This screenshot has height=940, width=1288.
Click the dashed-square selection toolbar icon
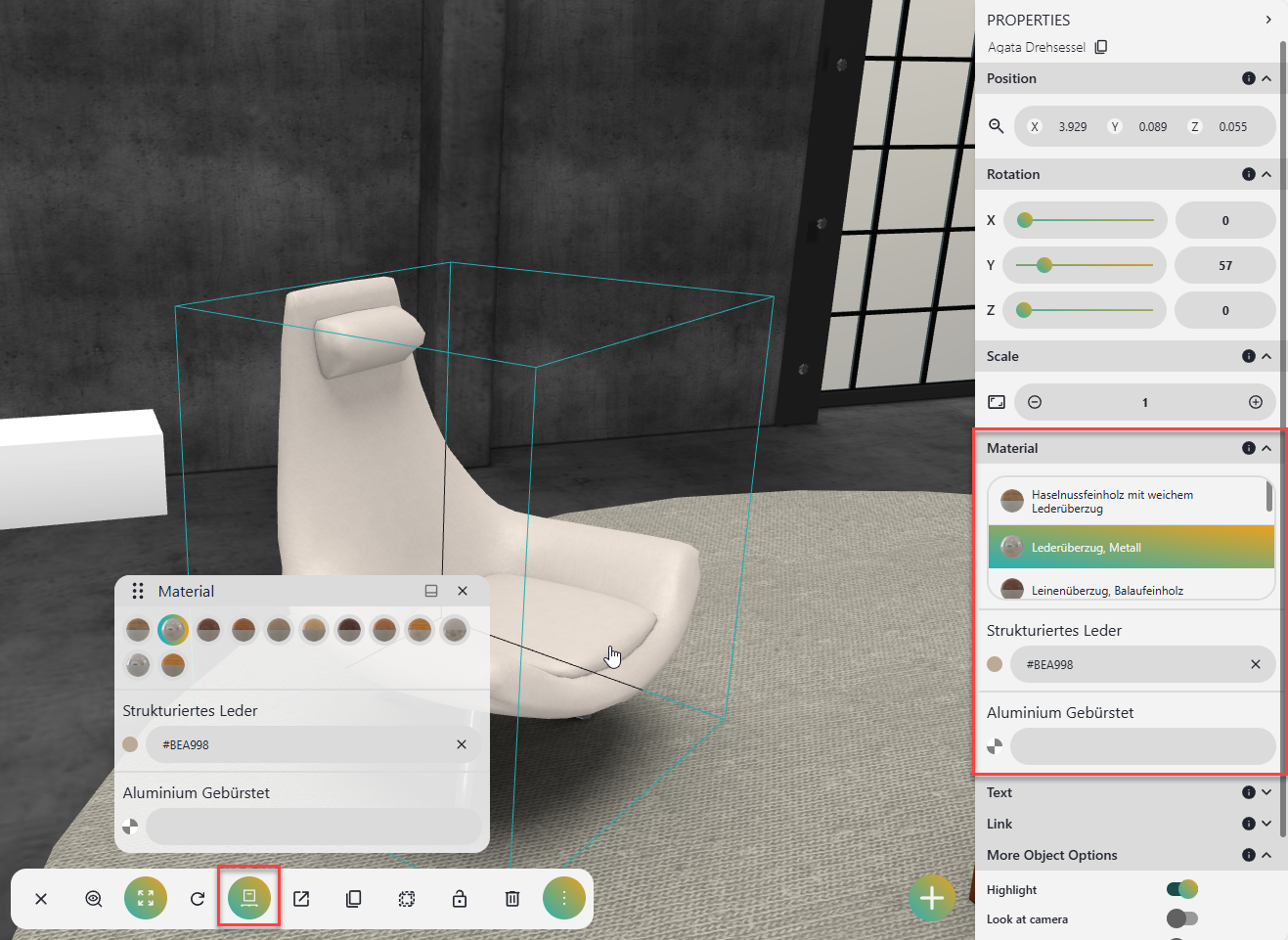407,899
